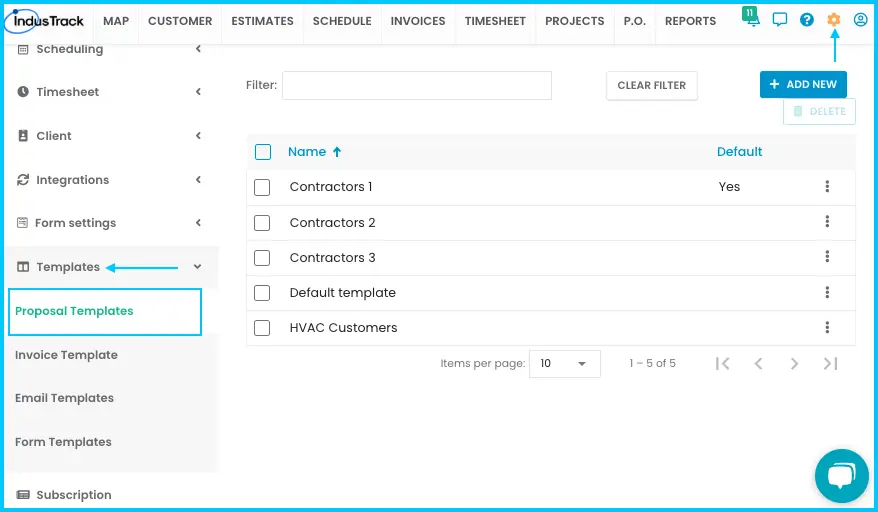Go to the next page of results
The image size is (878, 512).
pos(794,364)
